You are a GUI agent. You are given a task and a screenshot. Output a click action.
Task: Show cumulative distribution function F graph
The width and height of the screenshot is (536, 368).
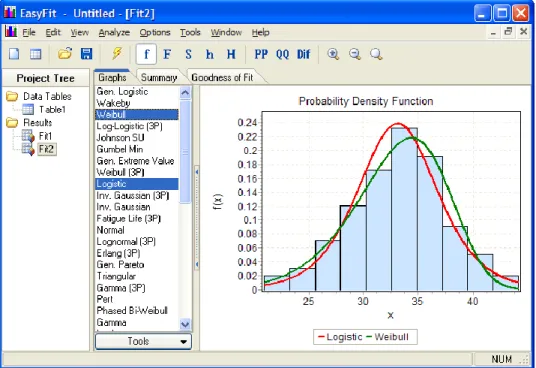(x=167, y=54)
